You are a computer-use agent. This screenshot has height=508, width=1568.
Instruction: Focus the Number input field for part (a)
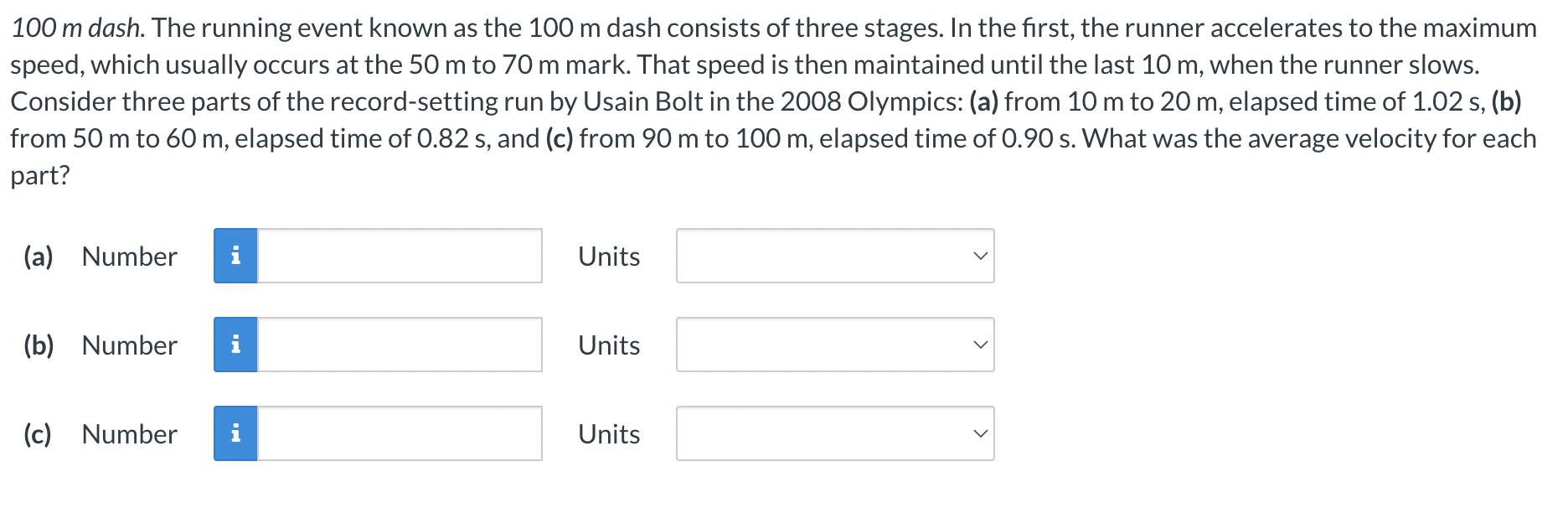(400, 256)
